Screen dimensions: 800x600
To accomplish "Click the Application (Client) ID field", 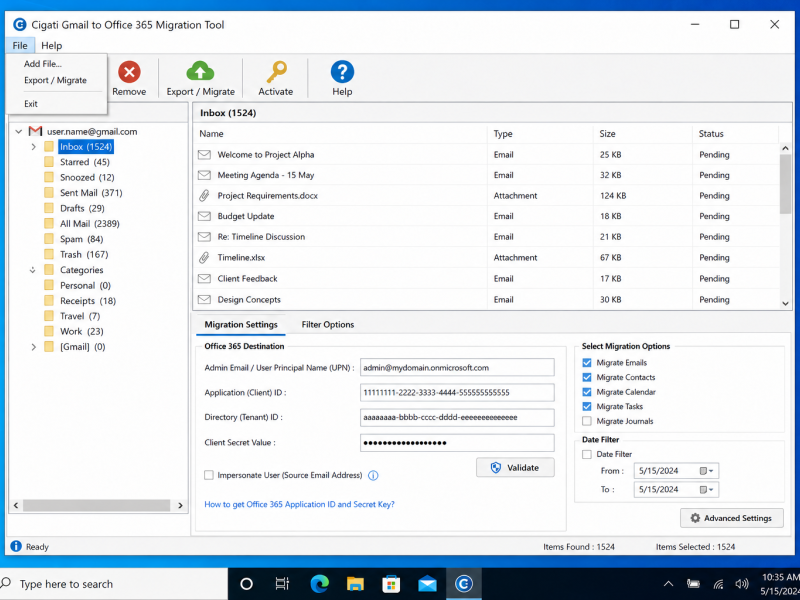I will 457,392.
